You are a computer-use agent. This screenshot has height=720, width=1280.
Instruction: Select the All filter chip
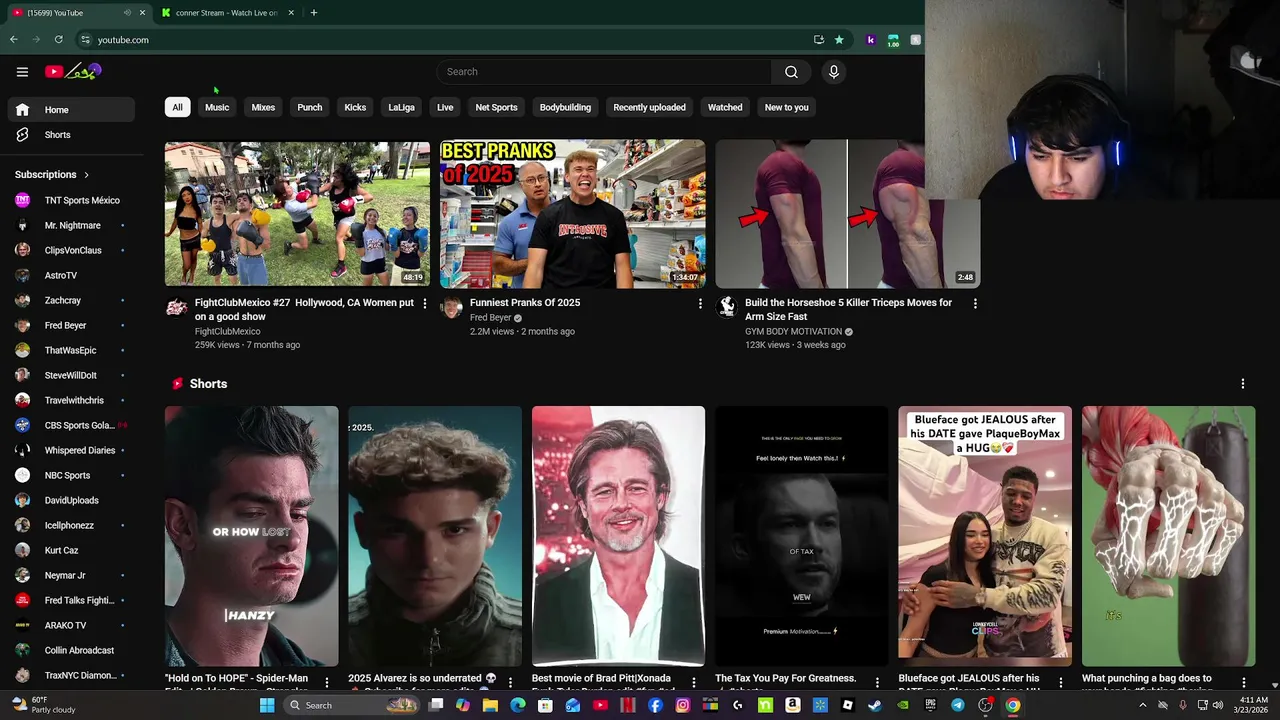click(177, 107)
